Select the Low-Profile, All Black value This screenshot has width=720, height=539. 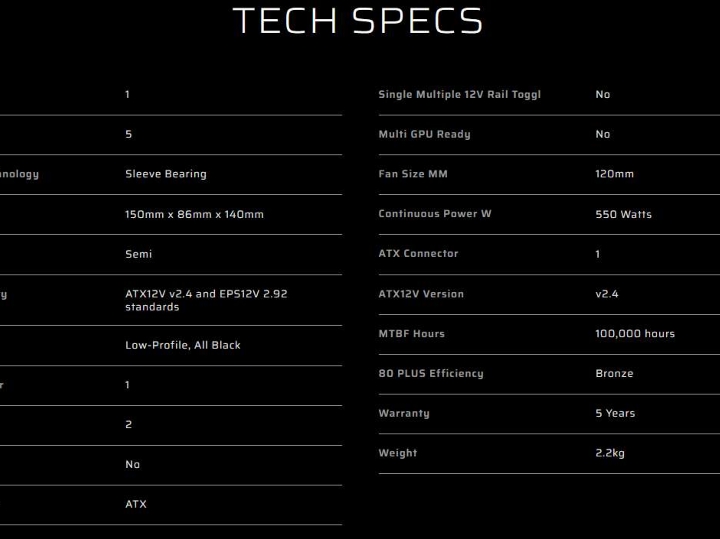click(x=183, y=345)
